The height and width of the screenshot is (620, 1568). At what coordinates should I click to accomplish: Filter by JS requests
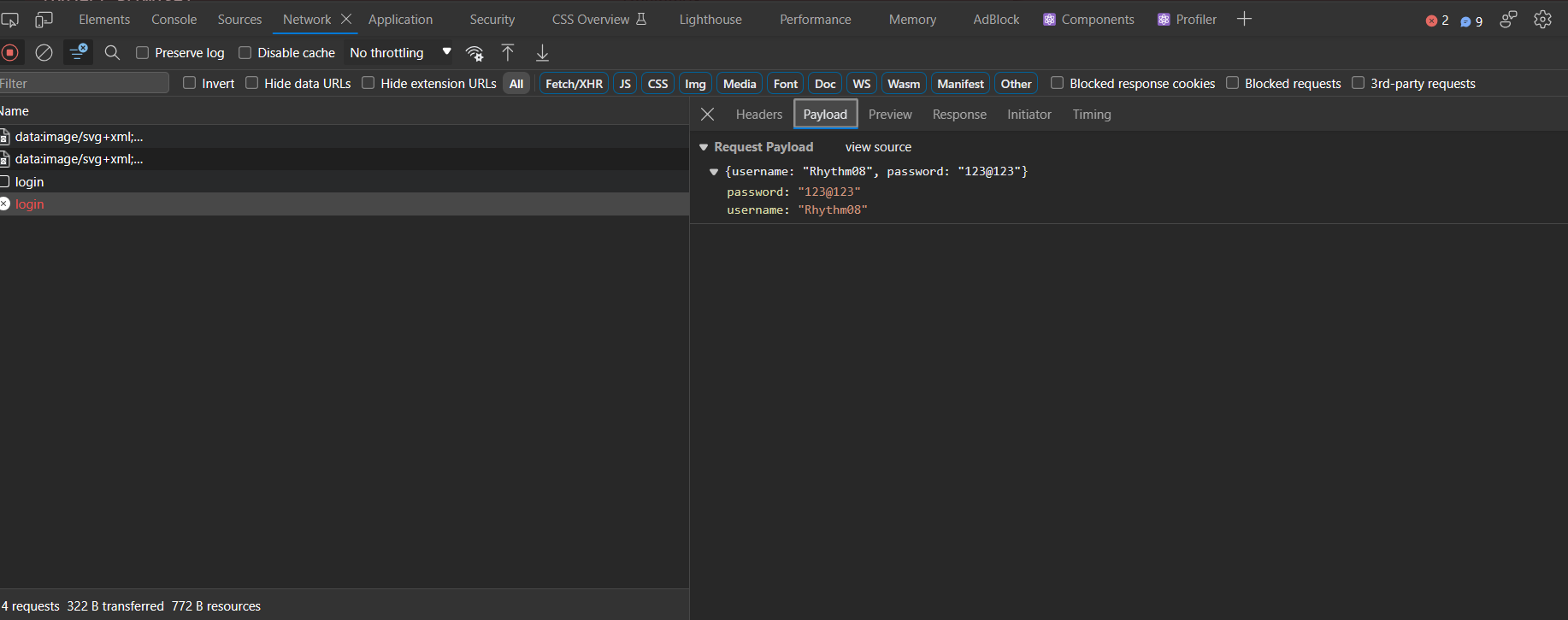(625, 83)
